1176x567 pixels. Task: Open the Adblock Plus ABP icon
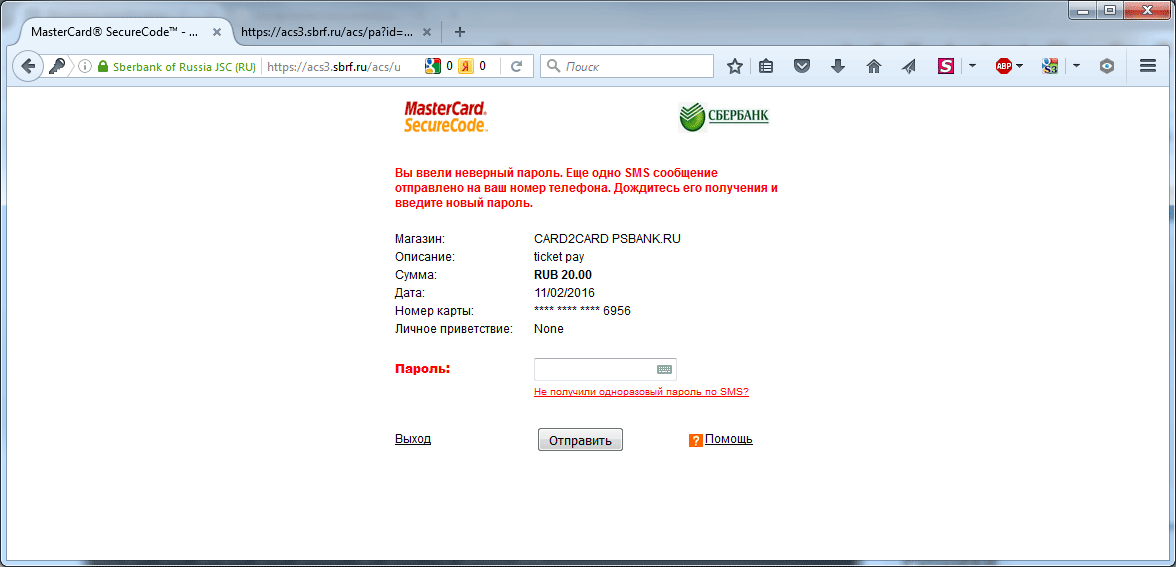1004,66
